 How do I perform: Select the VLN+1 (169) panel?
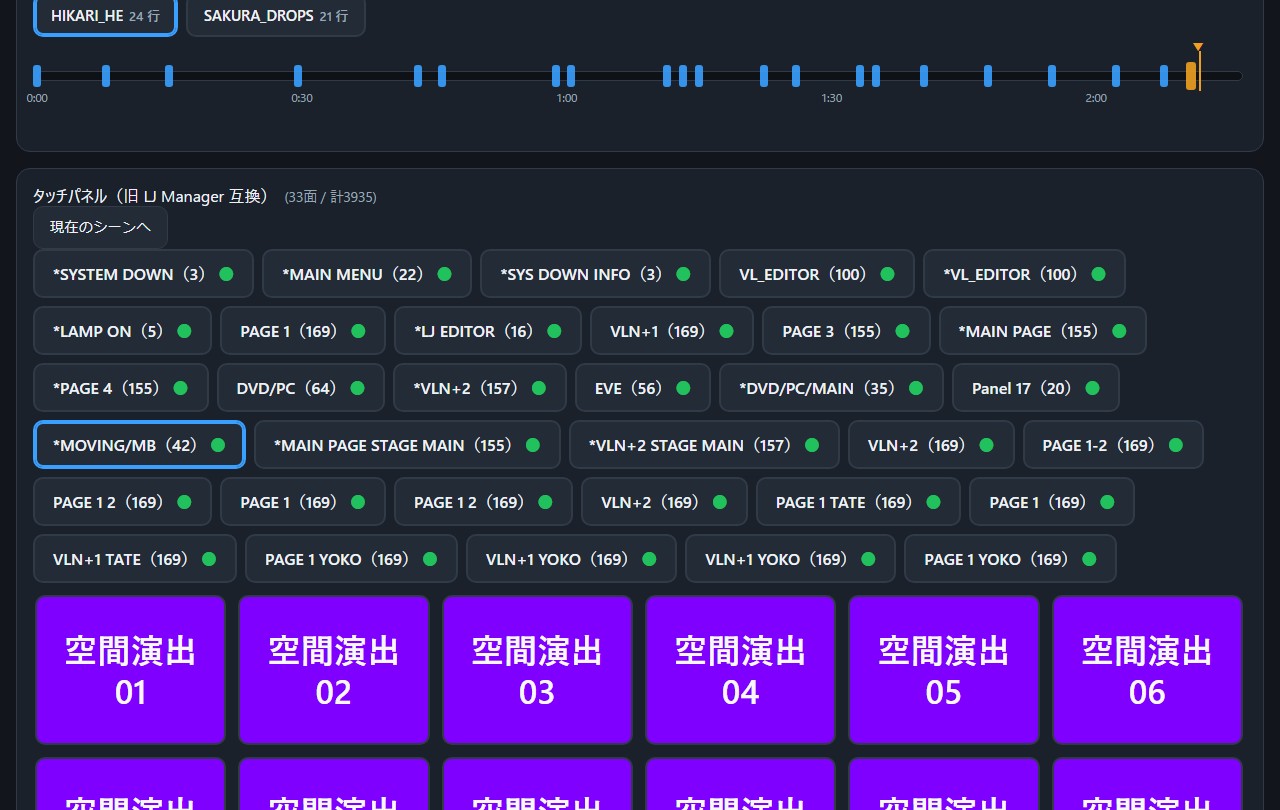[x=672, y=331]
